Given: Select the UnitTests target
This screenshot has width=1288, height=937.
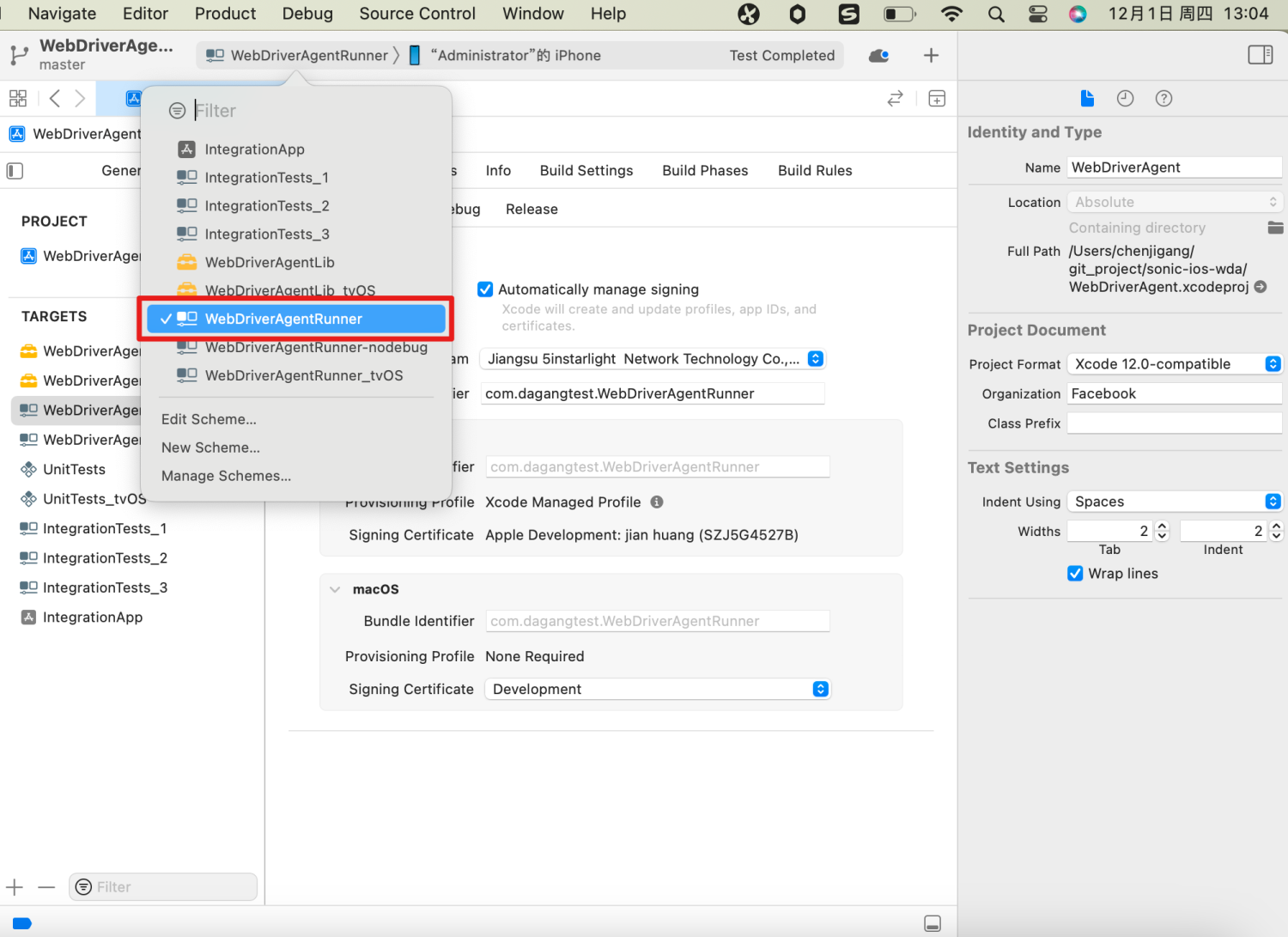Looking at the screenshot, I should (x=74, y=470).
